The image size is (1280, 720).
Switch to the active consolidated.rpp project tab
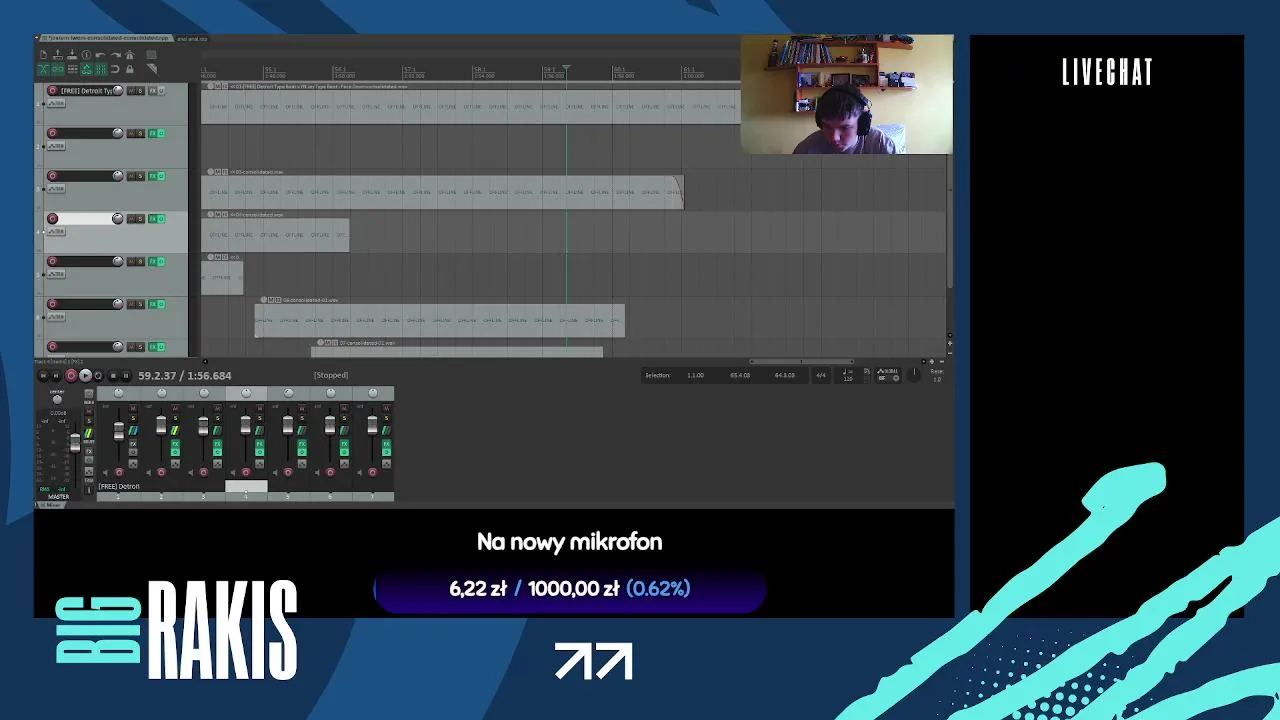click(107, 38)
